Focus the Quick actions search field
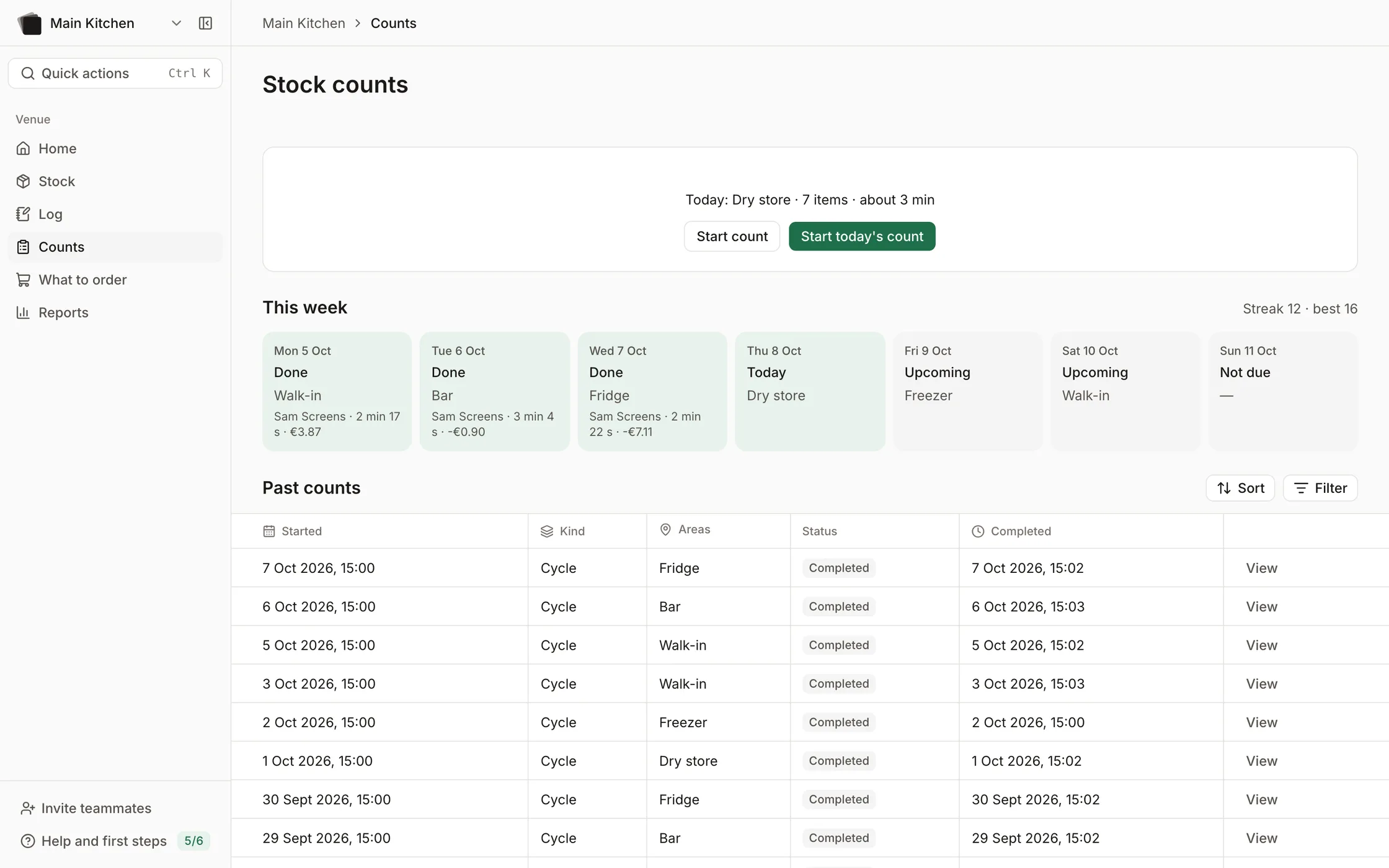1389x868 pixels. pos(115,73)
